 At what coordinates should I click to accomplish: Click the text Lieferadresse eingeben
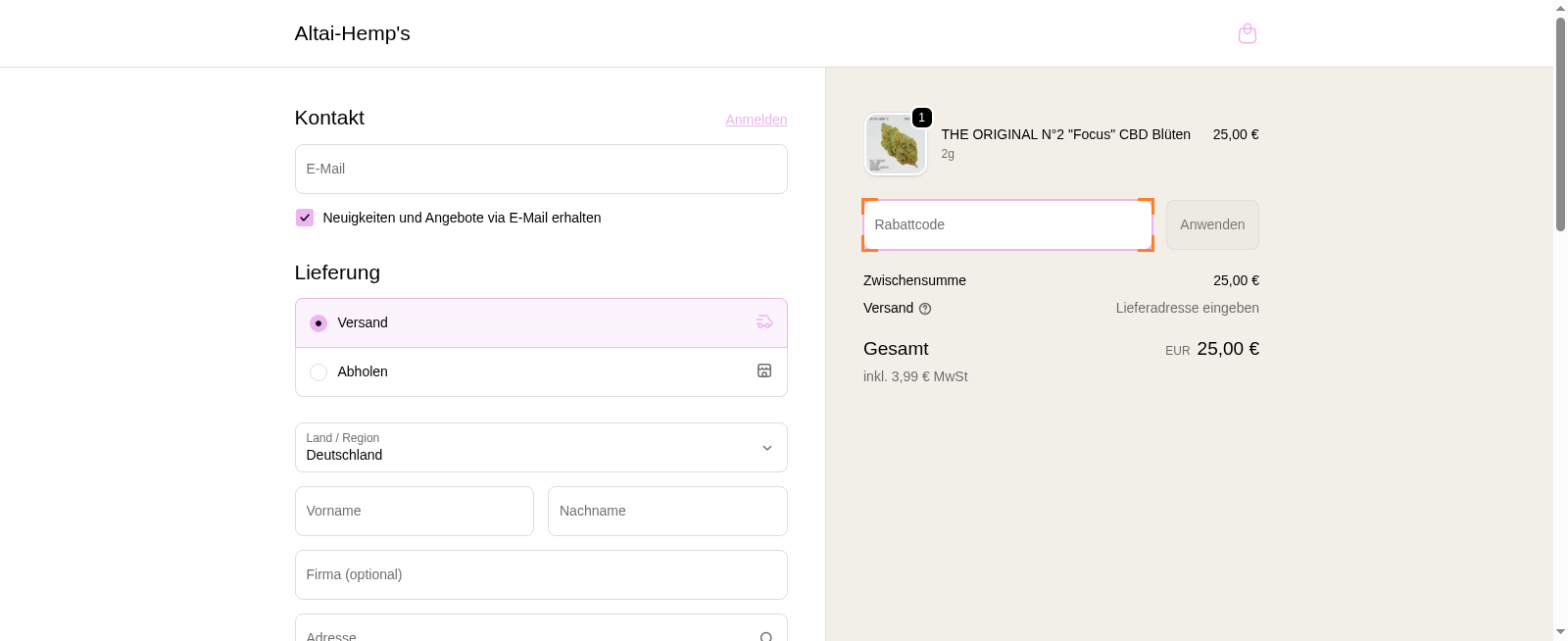pyautogui.click(x=1187, y=308)
